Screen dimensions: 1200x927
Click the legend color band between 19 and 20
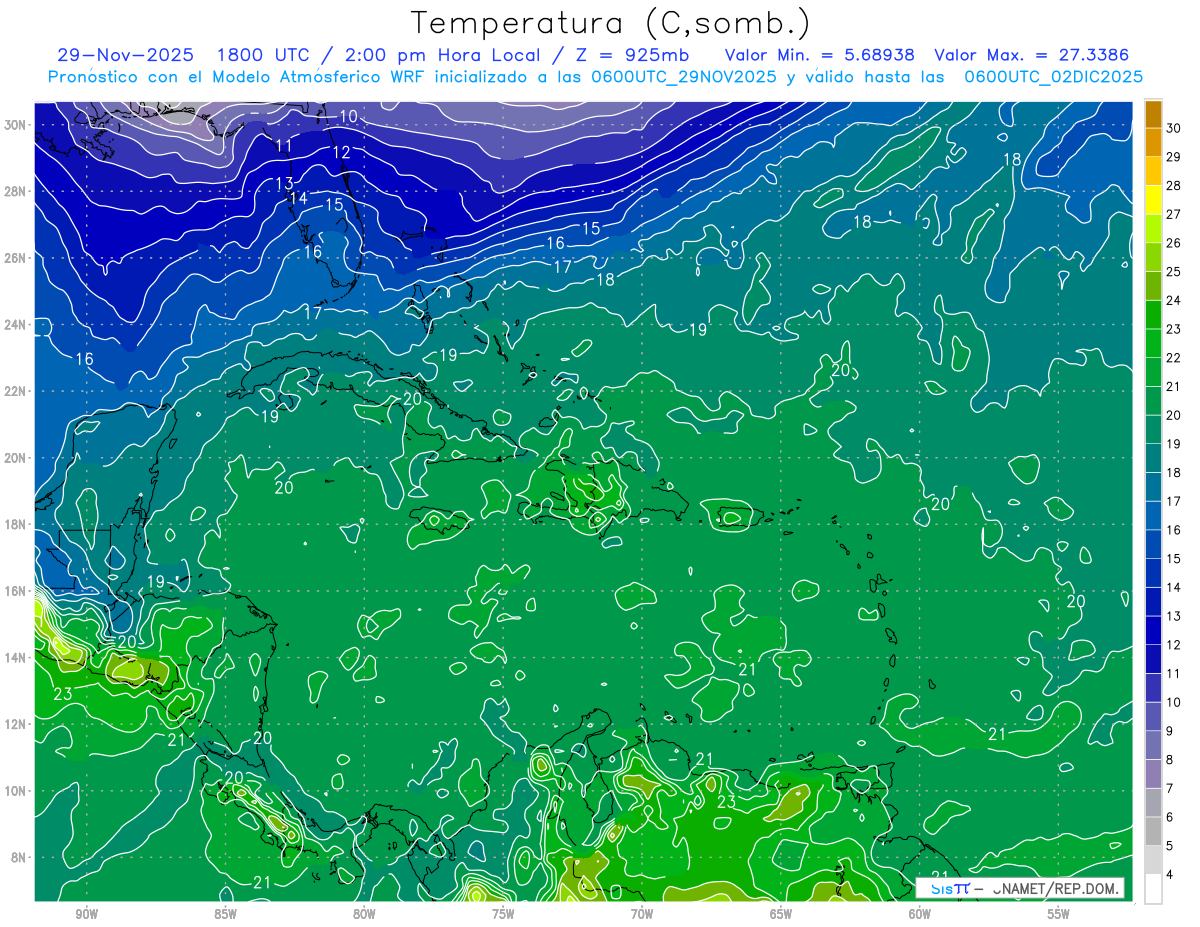1153,429
